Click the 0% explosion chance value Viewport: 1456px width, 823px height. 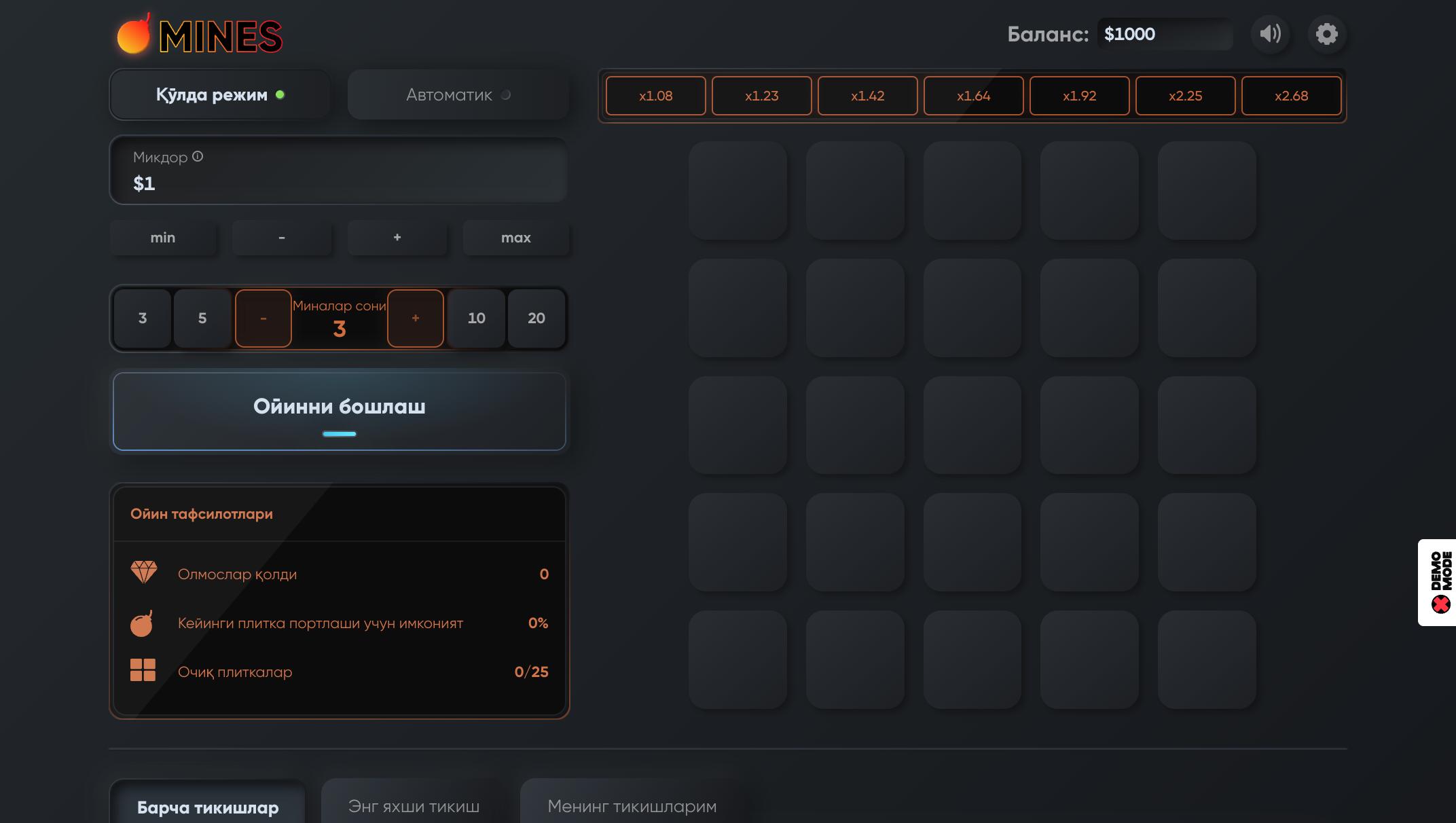(538, 623)
